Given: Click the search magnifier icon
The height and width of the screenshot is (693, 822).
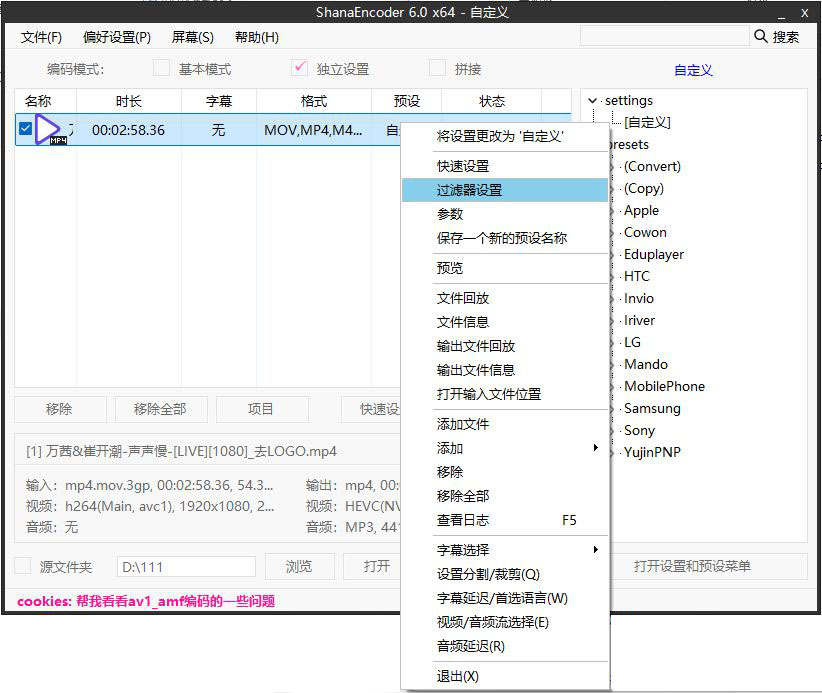Looking at the screenshot, I should point(760,36).
